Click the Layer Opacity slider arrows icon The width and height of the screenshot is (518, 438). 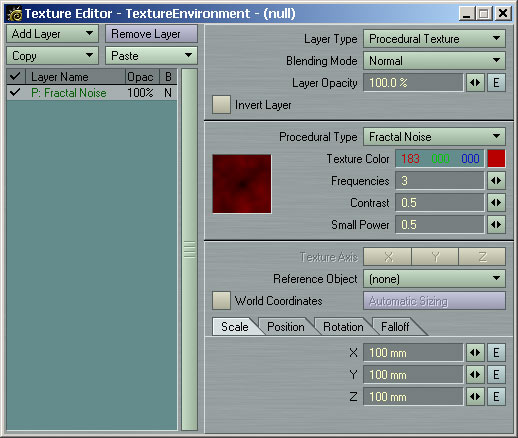475,82
